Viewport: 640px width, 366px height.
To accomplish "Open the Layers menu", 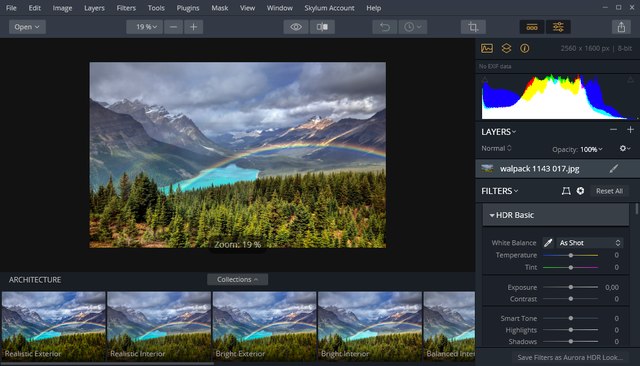I will coord(94,8).
